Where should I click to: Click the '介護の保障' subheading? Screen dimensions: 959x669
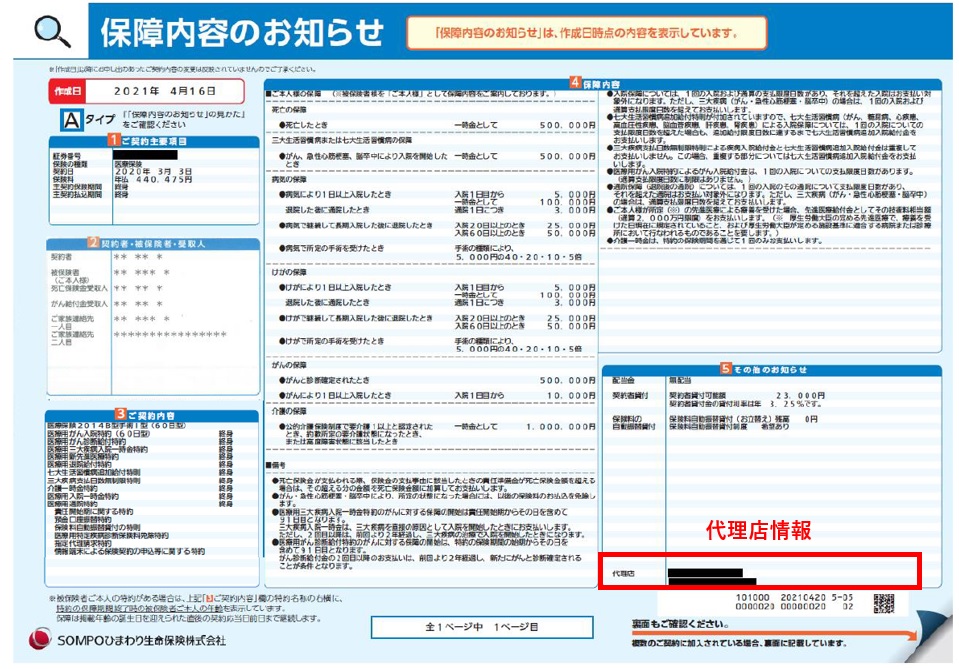pyautogui.click(x=289, y=411)
